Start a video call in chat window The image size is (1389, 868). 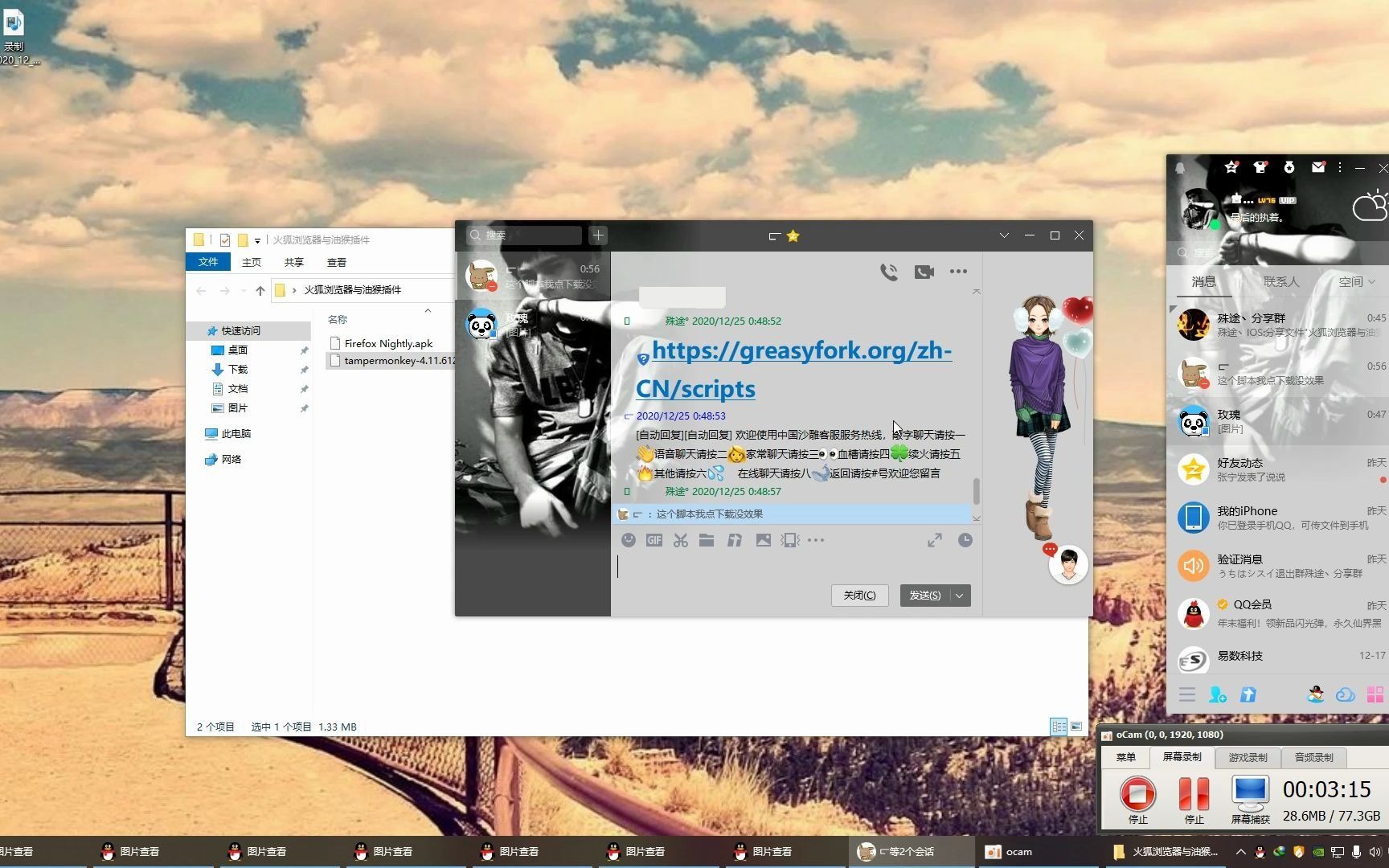[924, 272]
